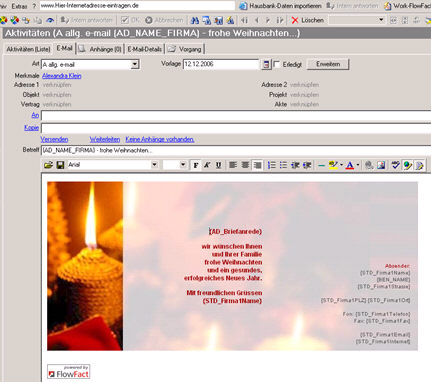Open calendar picker next to Vorlage date
Viewport: 431px width, 382px height.
click(266, 64)
